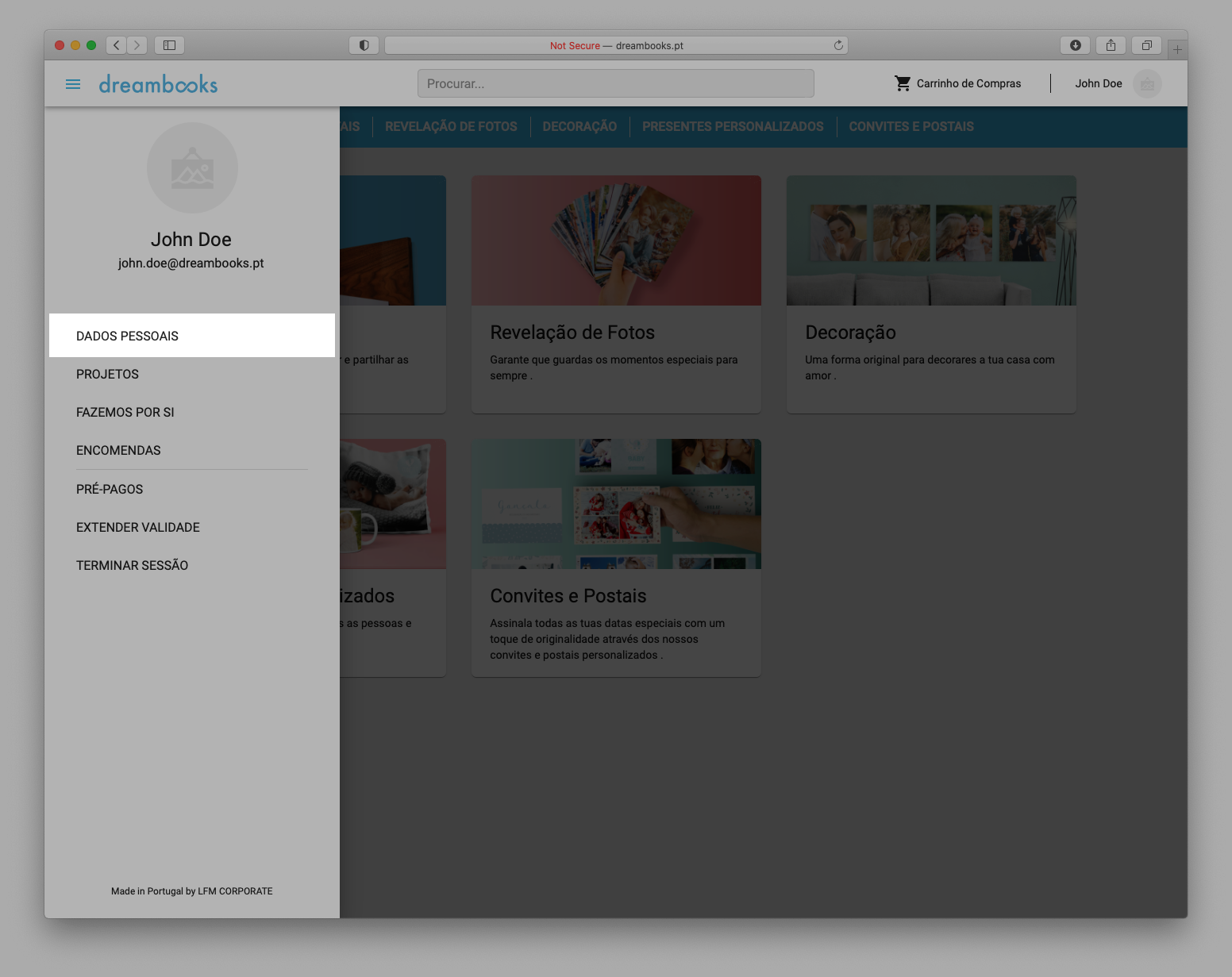Click the hamburger menu icon
This screenshot has width=1232, height=977.
point(73,84)
